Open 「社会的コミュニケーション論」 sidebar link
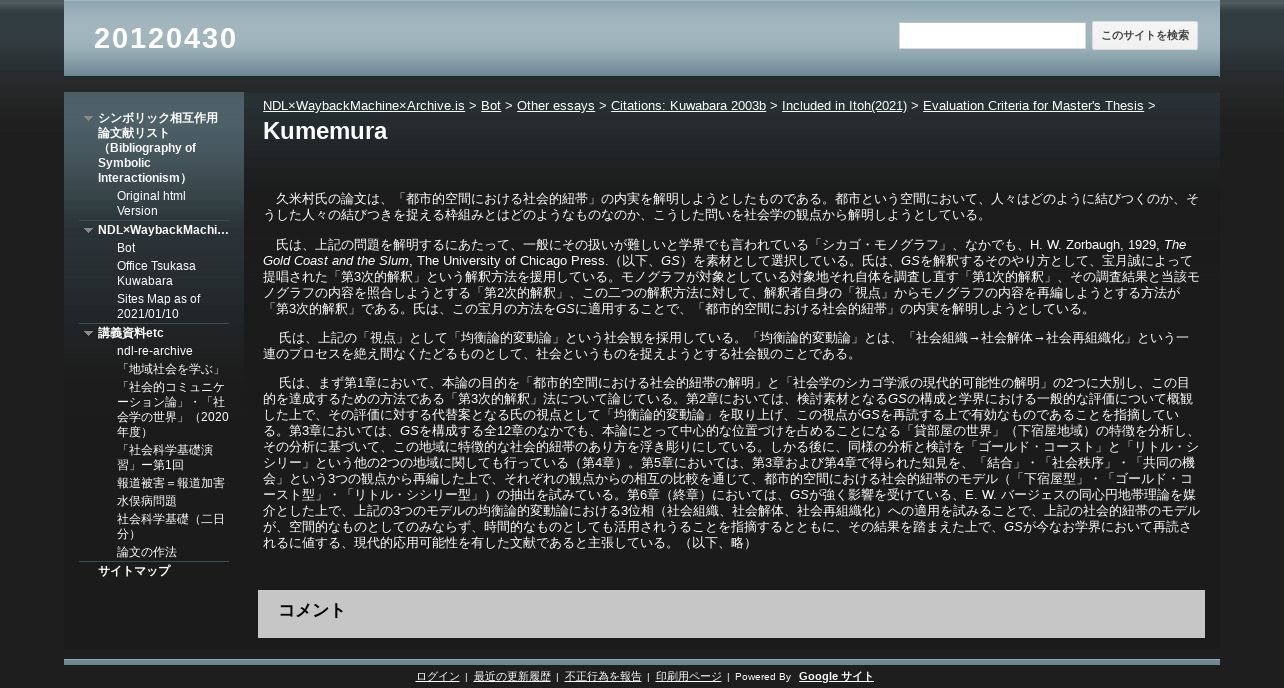Image resolution: width=1284 pixels, height=688 pixels. 172,410
